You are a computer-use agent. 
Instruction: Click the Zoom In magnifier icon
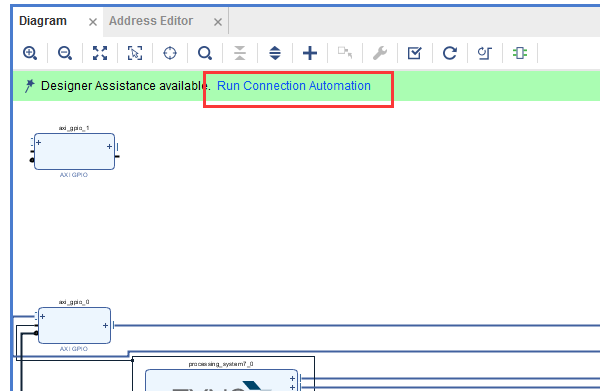pos(30,53)
